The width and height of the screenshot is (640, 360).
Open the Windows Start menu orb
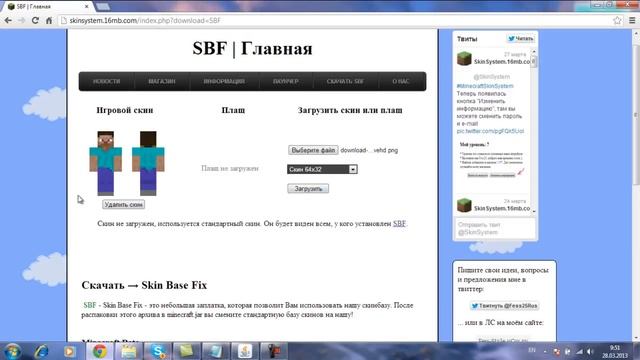coord(12,351)
